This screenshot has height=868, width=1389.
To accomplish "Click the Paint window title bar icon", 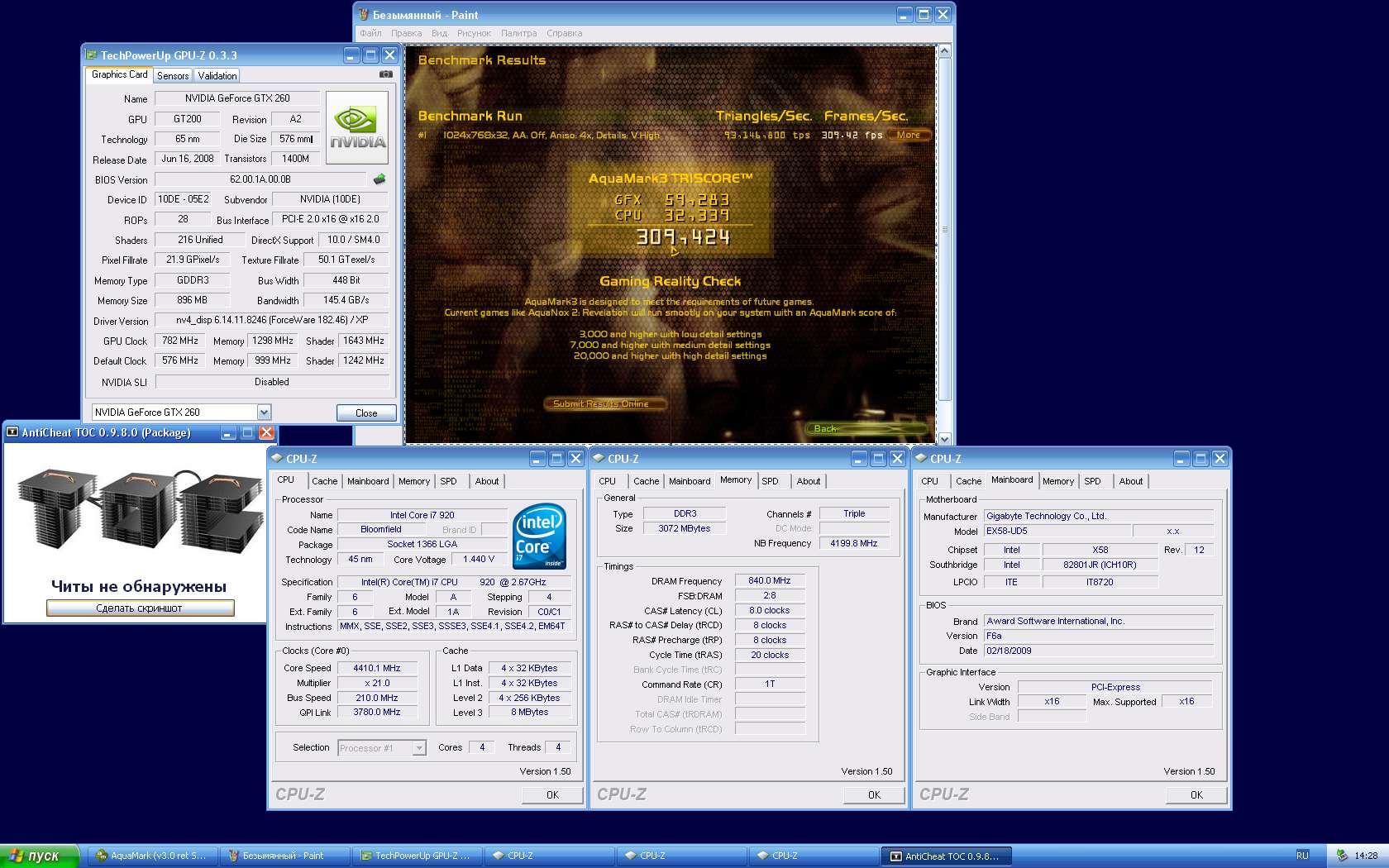I will [363, 15].
